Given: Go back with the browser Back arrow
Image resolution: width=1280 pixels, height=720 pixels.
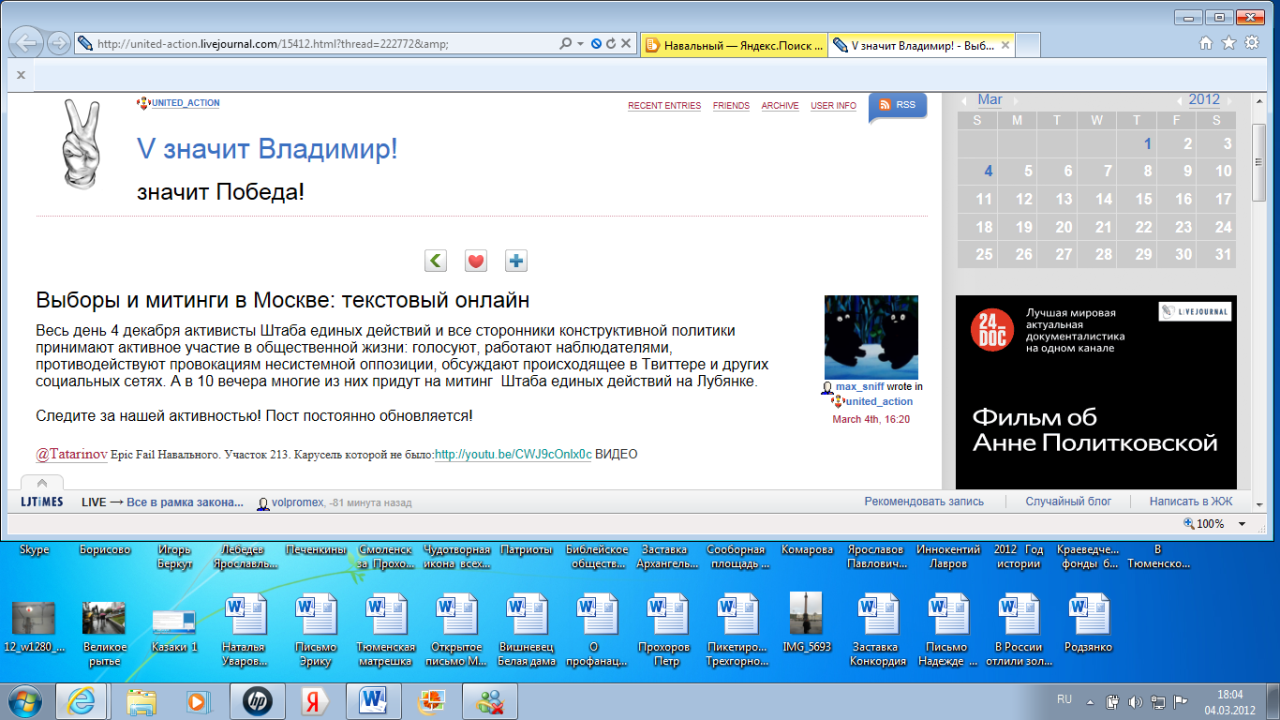Looking at the screenshot, I should point(28,43).
